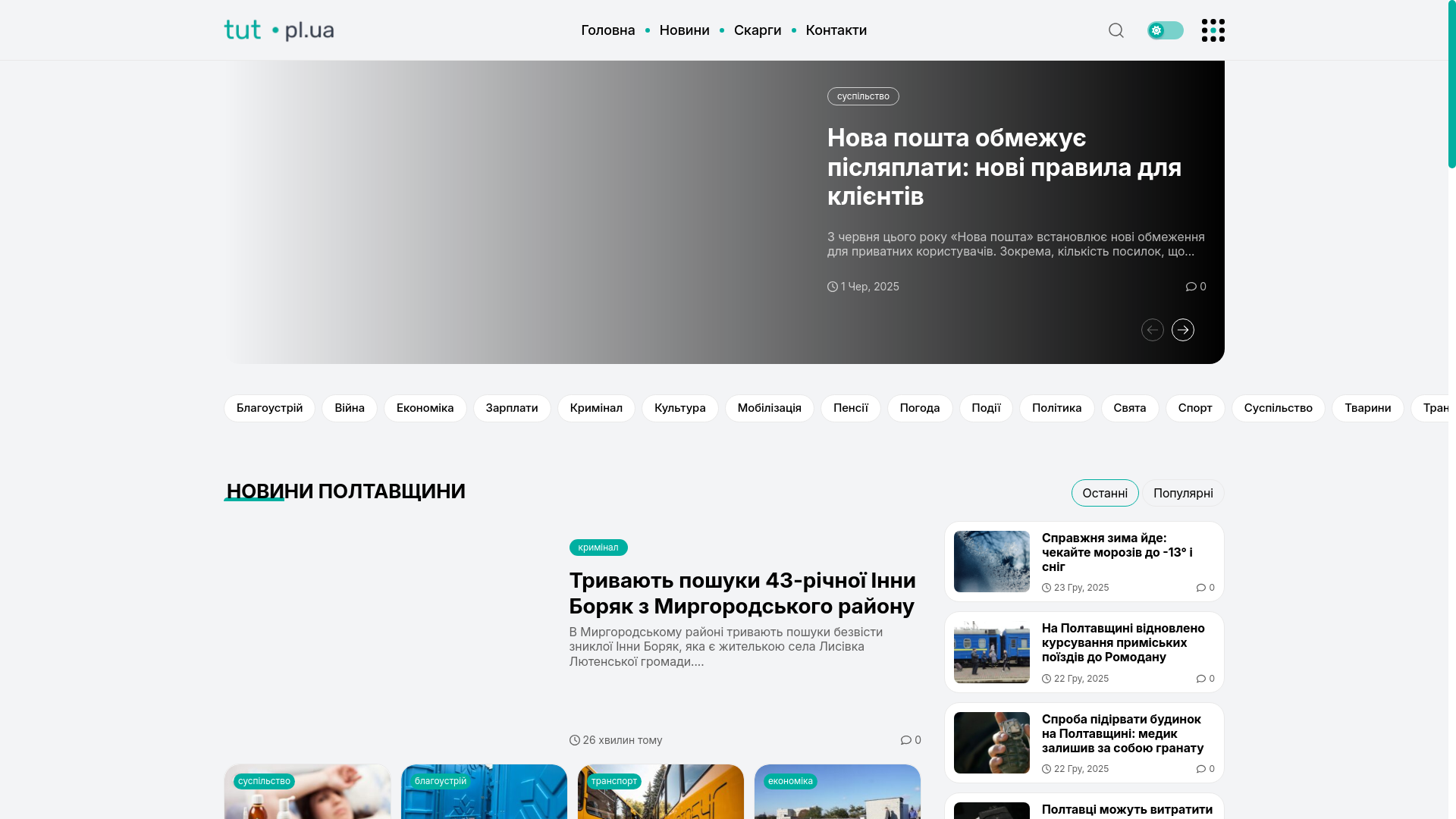This screenshot has height=819, width=1456.
Task: Open Справжня зима йде article title
Action: coord(1117,552)
